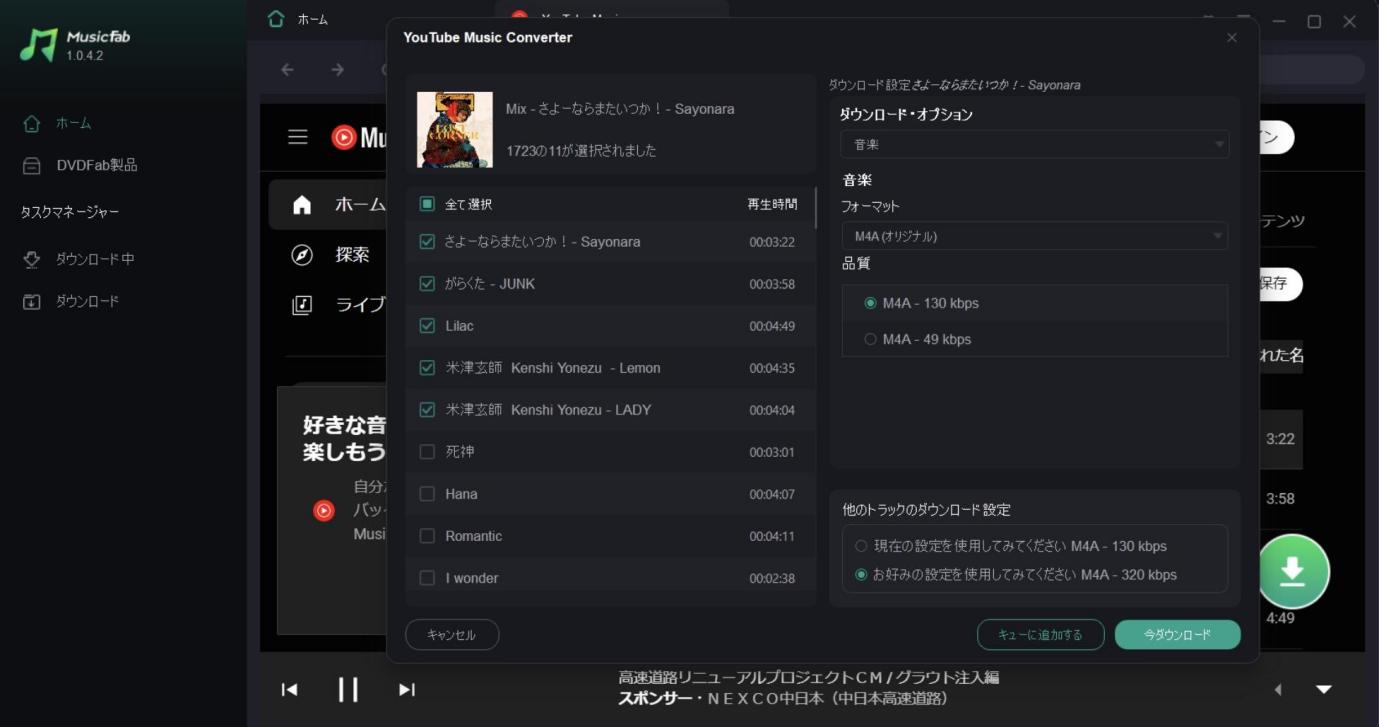The height and width of the screenshot is (727, 1379).
Task: Open ライブラリ in YouTube Music navigation
Action: click(338, 305)
